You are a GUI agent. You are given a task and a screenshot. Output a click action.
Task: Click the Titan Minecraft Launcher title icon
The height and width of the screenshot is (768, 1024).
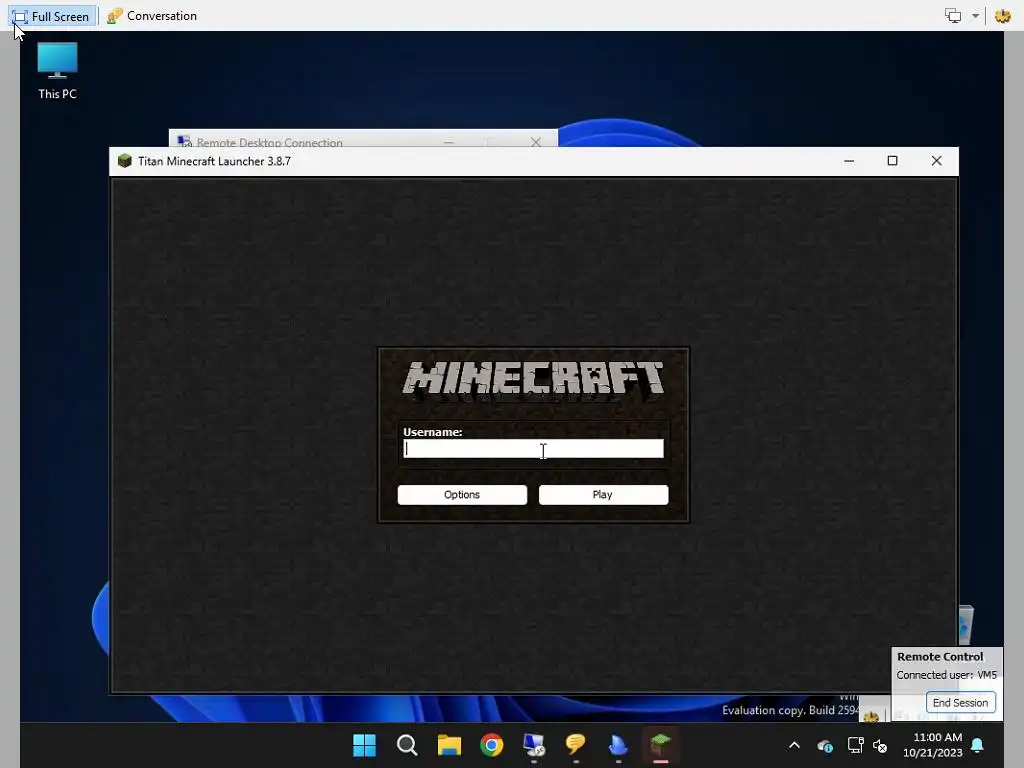[x=125, y=161]
